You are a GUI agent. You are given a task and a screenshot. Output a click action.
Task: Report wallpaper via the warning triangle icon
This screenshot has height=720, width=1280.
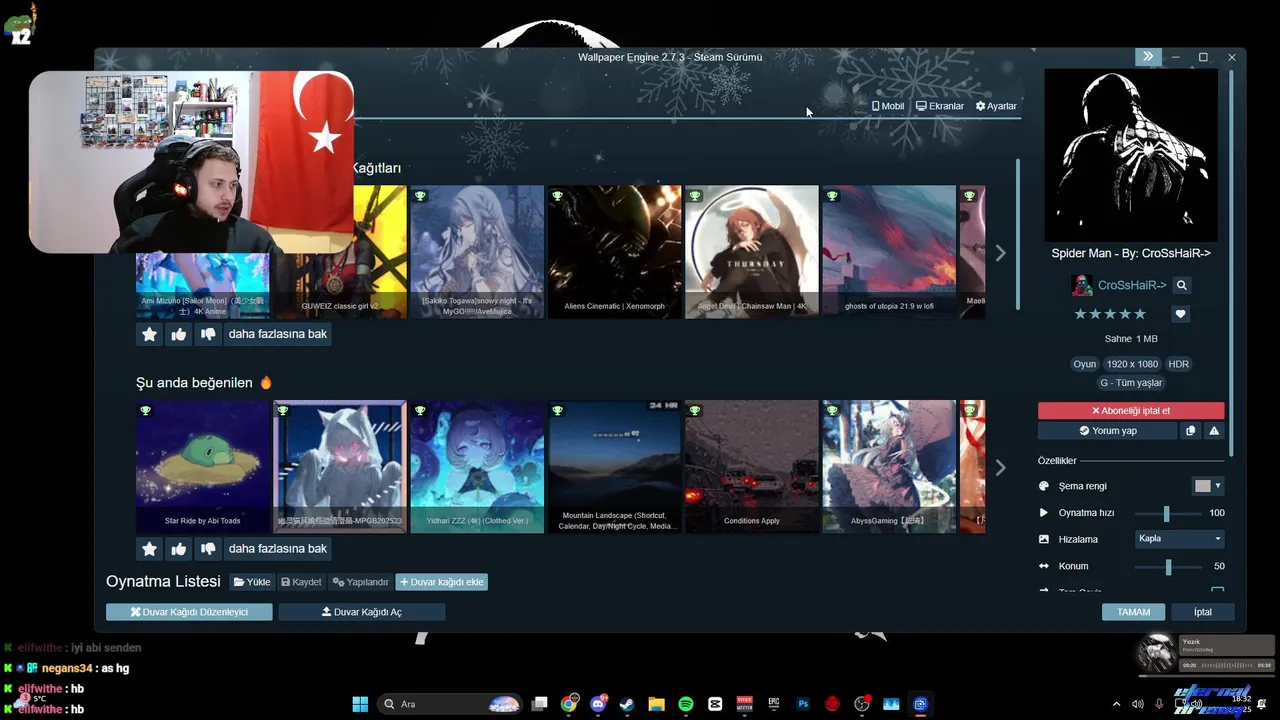1214,431
